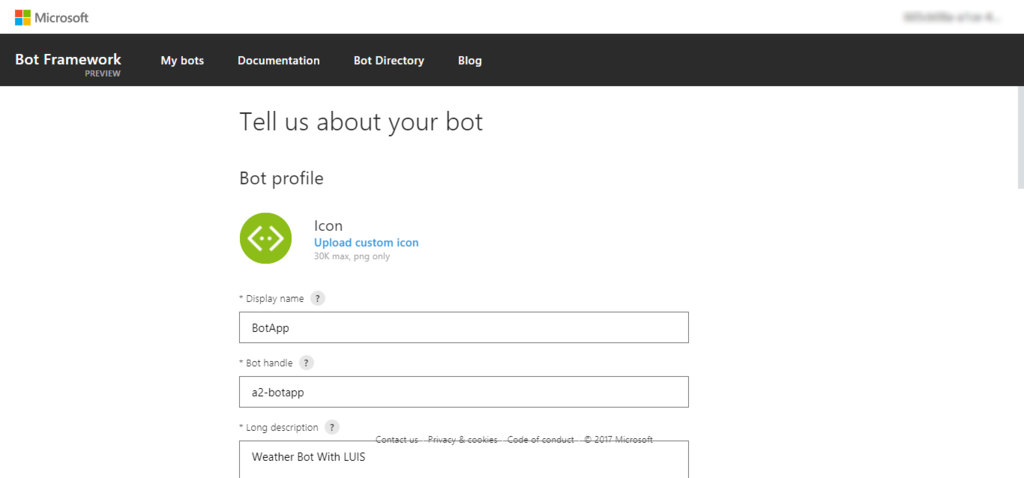Click the "Icon" label text
Image resolution: width=1024 pixels, height=478 pixels.
click(x=328, y=226)
